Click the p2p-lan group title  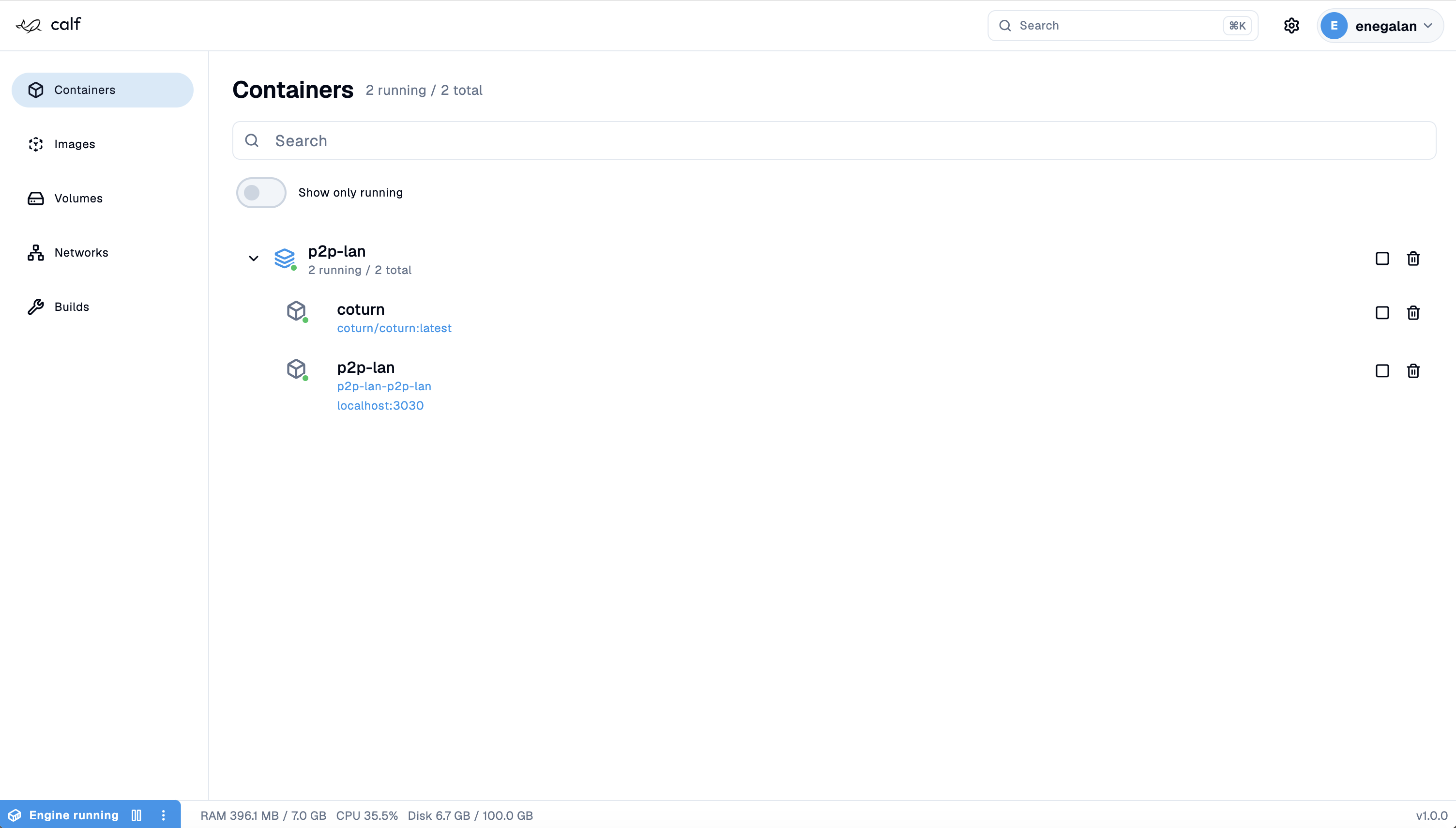[x=337, y=251]
